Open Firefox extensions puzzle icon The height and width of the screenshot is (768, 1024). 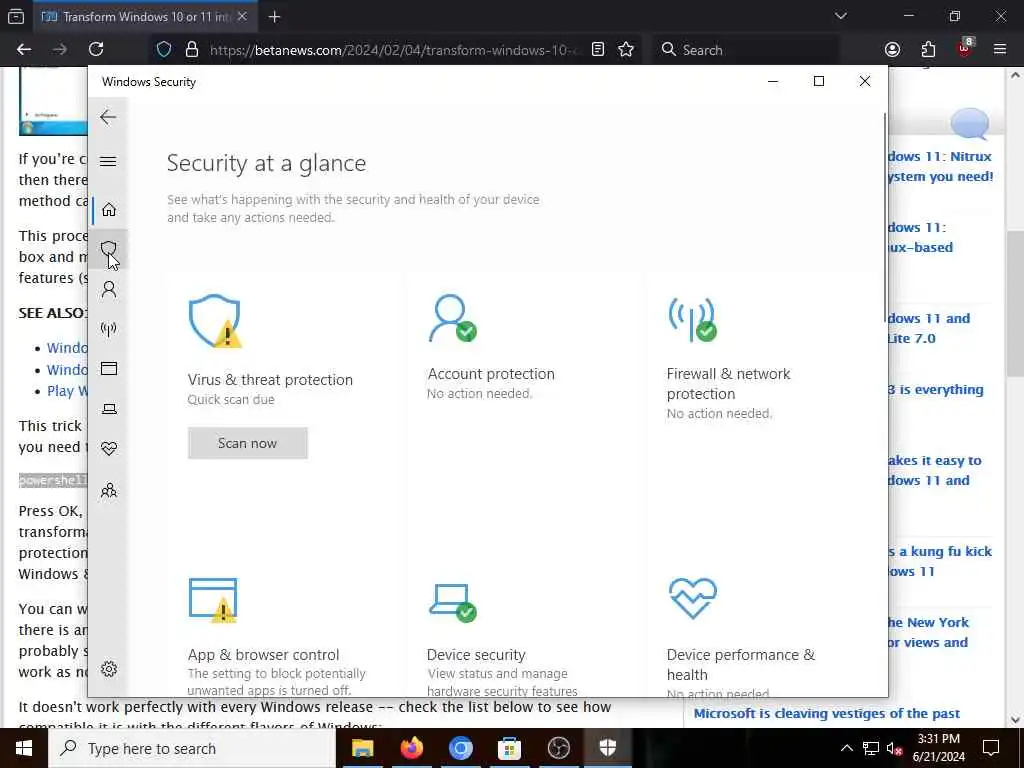pos(928,50)
